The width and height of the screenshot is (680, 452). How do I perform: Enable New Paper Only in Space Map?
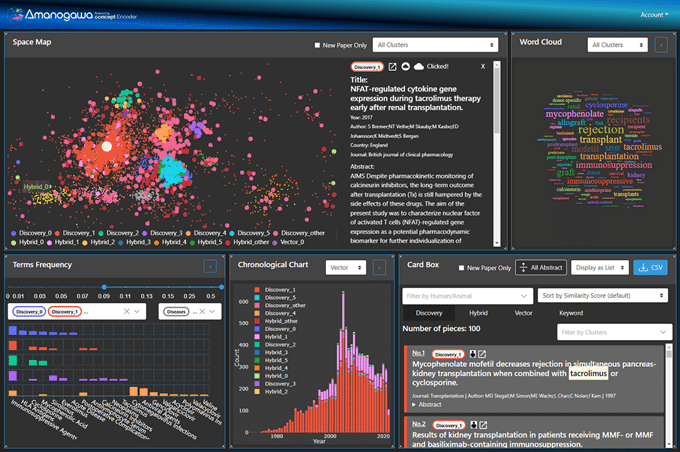pyautogui.click(x=317, y=45)
